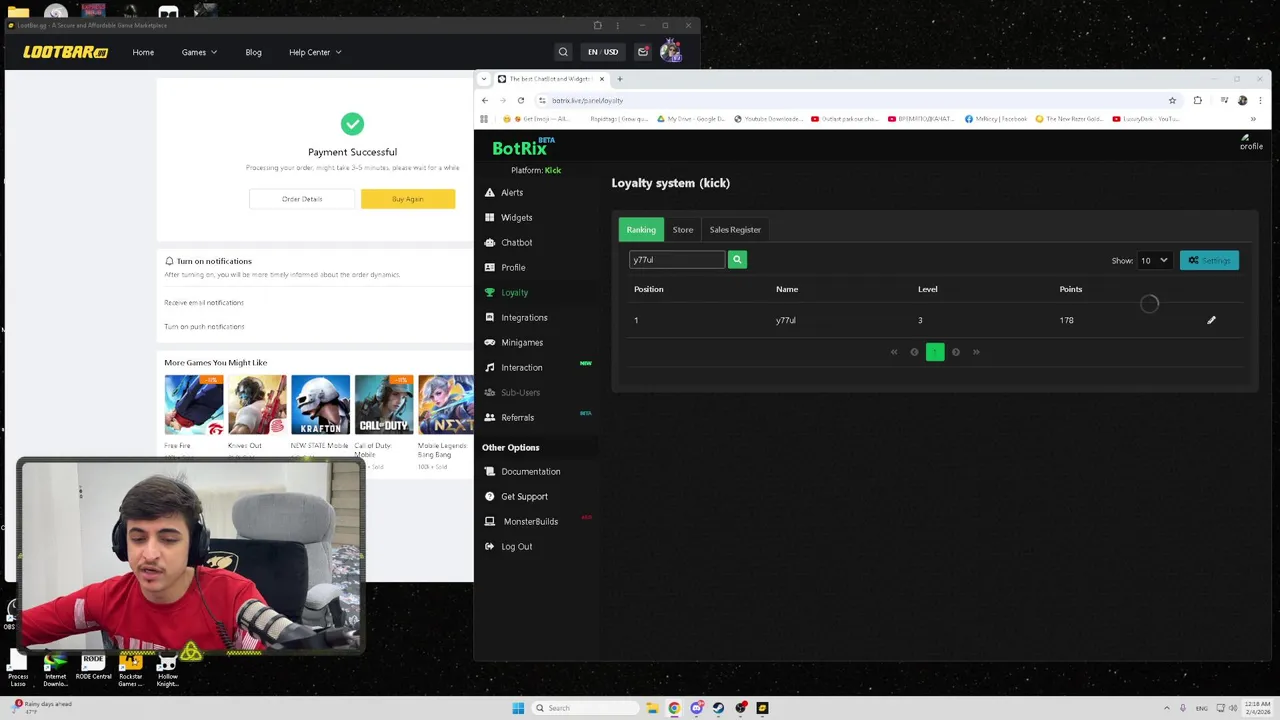Open Get Support in BotRix
The width and height of the screenshot is (1280, 720).
click(x=516, y=496)
